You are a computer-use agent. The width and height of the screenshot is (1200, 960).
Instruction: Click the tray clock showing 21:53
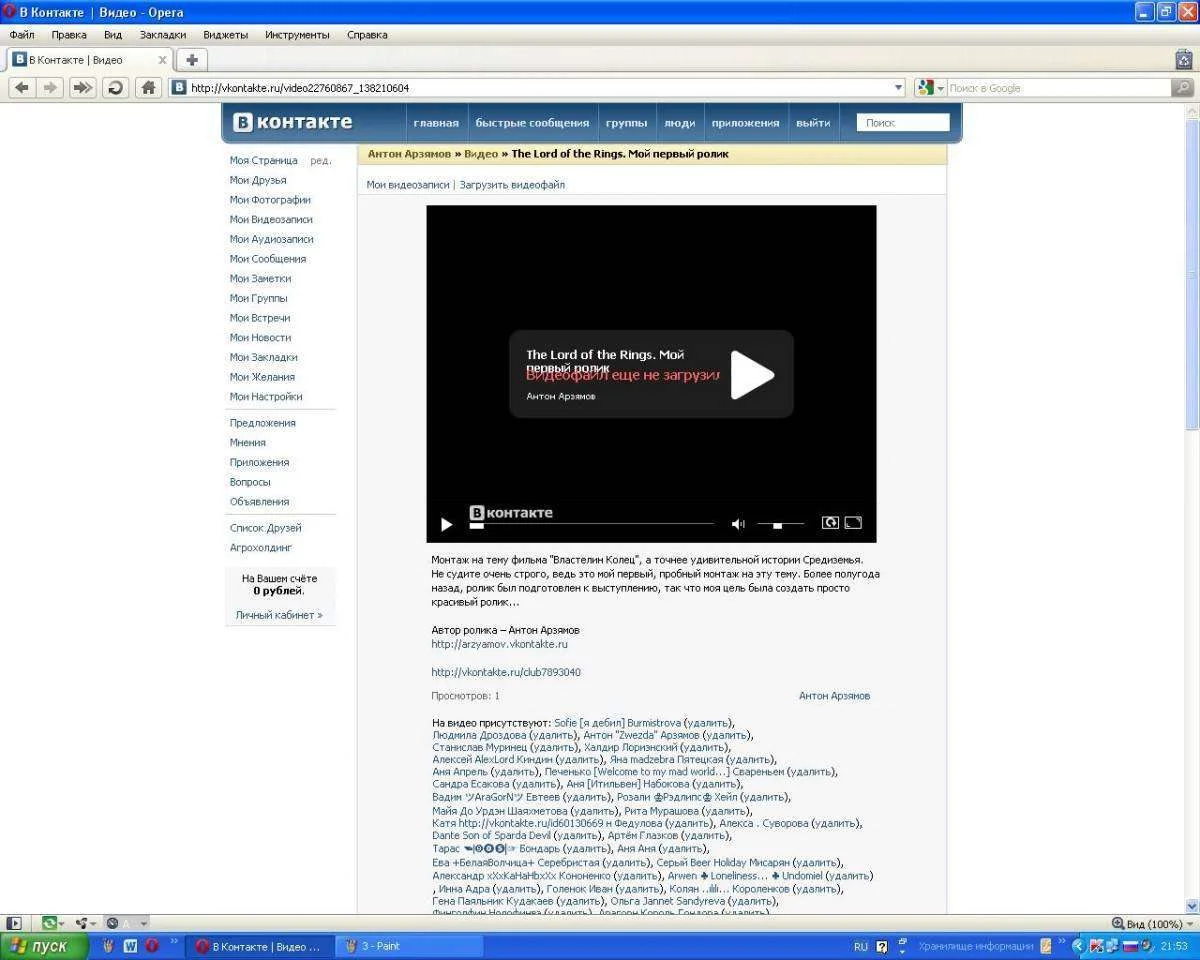[1174, 946]
